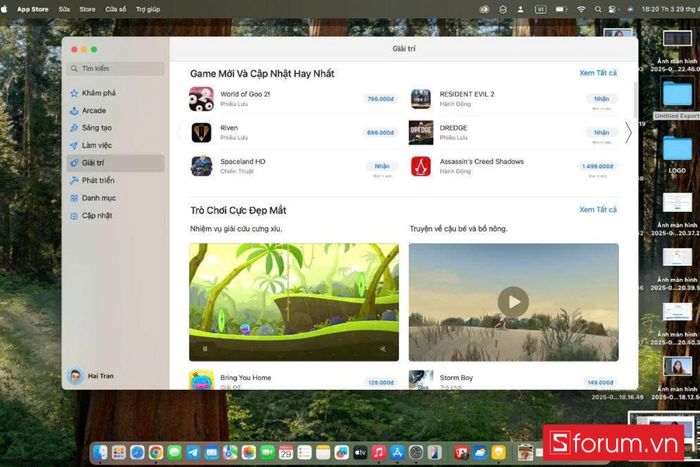Go to Sáng tạo in sidebar
Screen dimensions: 700x467
[116, 128]
